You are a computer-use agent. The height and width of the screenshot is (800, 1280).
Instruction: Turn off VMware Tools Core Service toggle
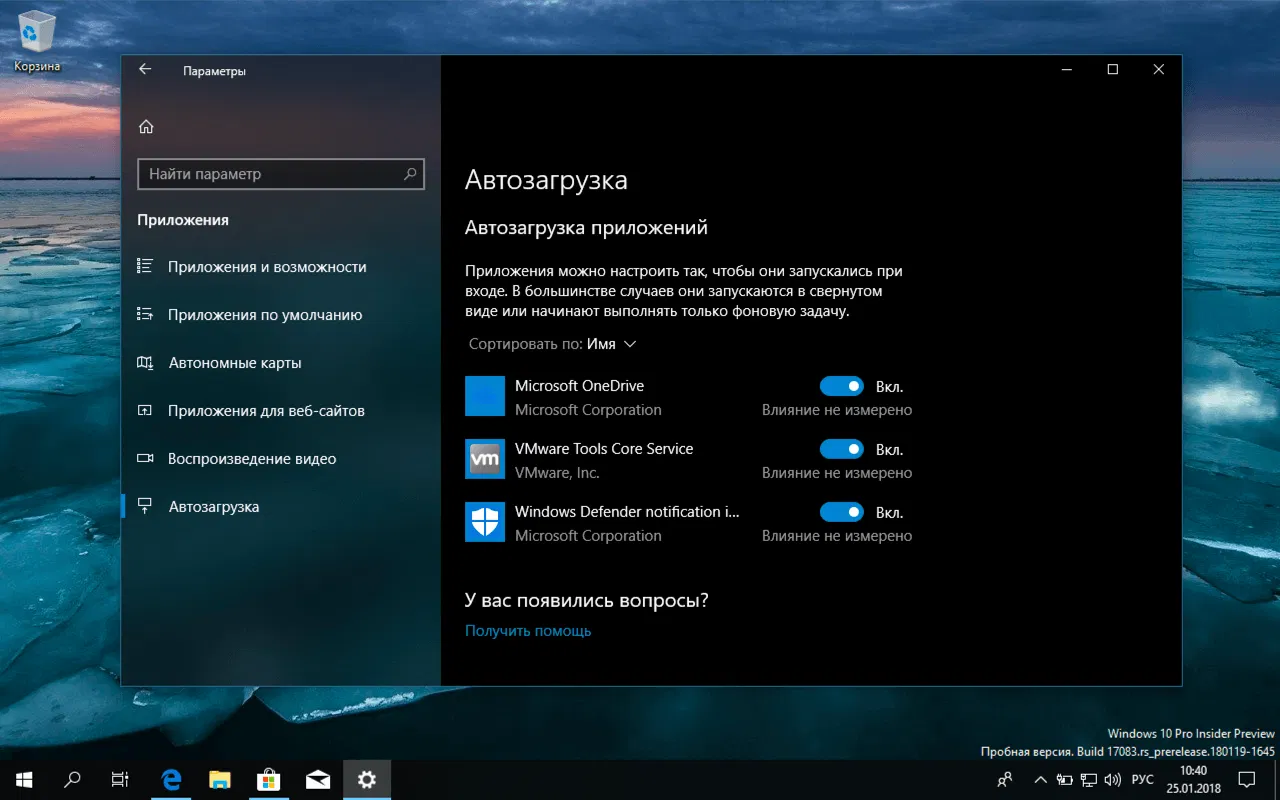[x=841, y=449]
